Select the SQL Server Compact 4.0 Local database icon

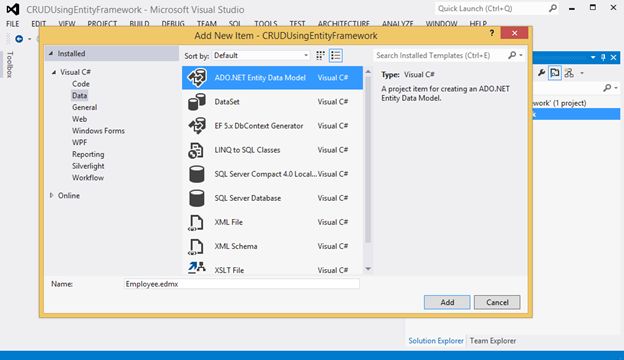coord(197,174)
